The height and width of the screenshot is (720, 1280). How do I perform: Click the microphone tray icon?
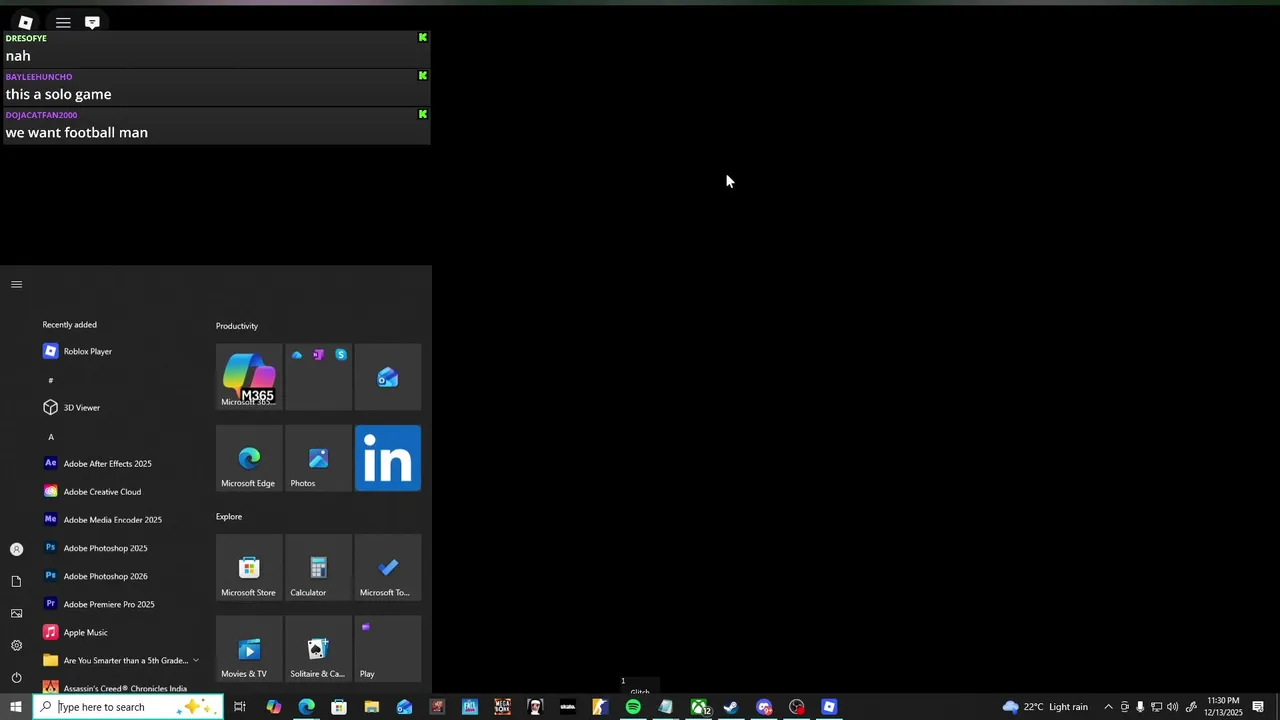(x=1140, y=707)
